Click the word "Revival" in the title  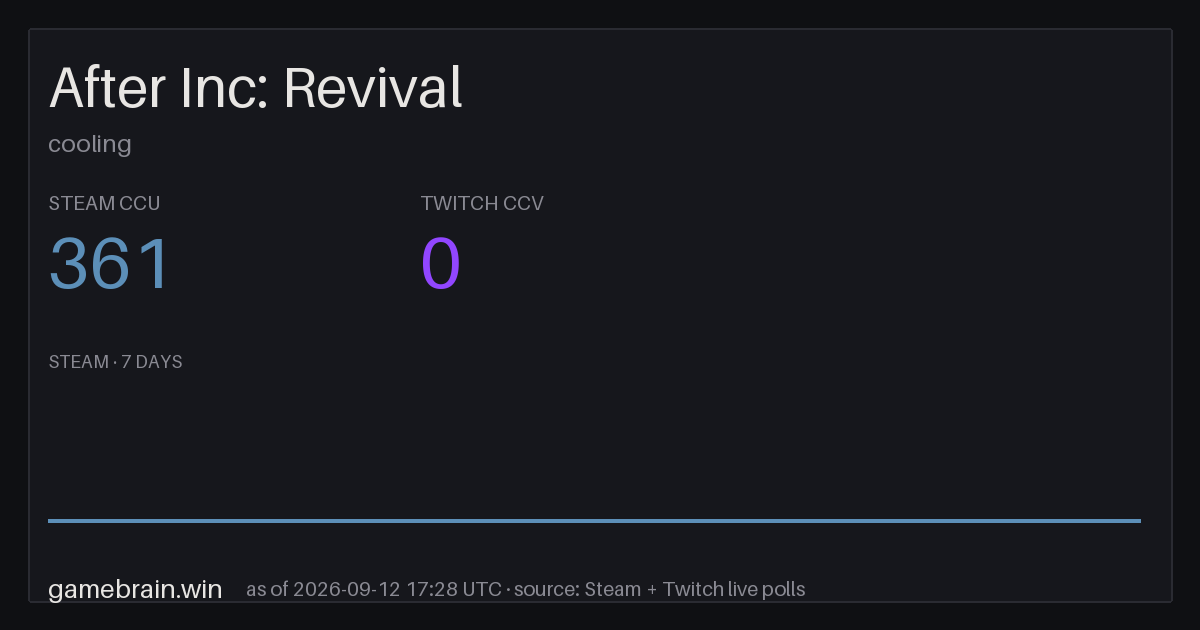(x=373, y=88)
